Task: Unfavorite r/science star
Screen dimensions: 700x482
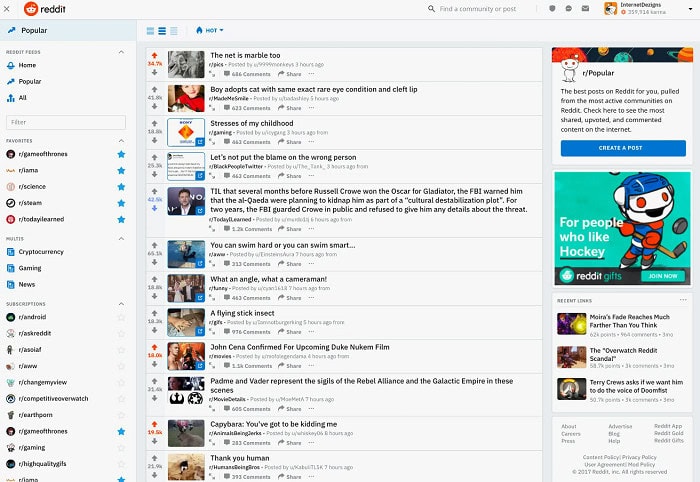Action: [121, 187]
